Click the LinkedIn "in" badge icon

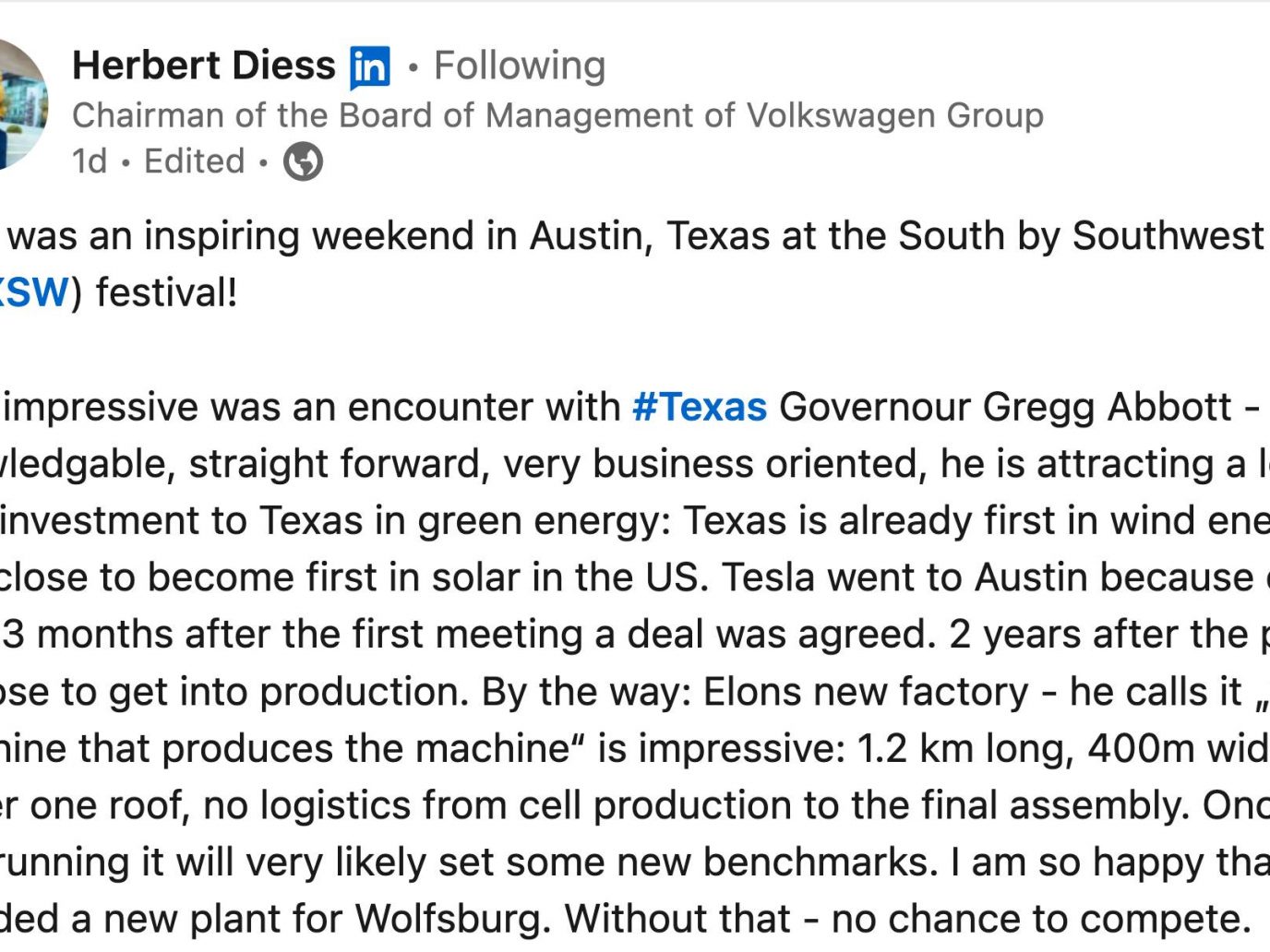tap(370, 67)
